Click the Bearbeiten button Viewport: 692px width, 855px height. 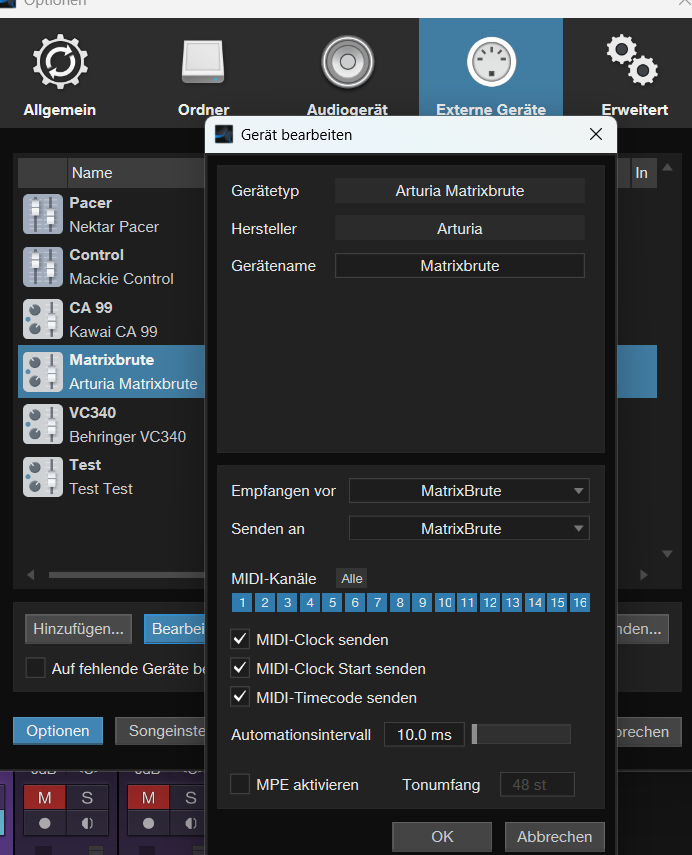click(174, 629)
